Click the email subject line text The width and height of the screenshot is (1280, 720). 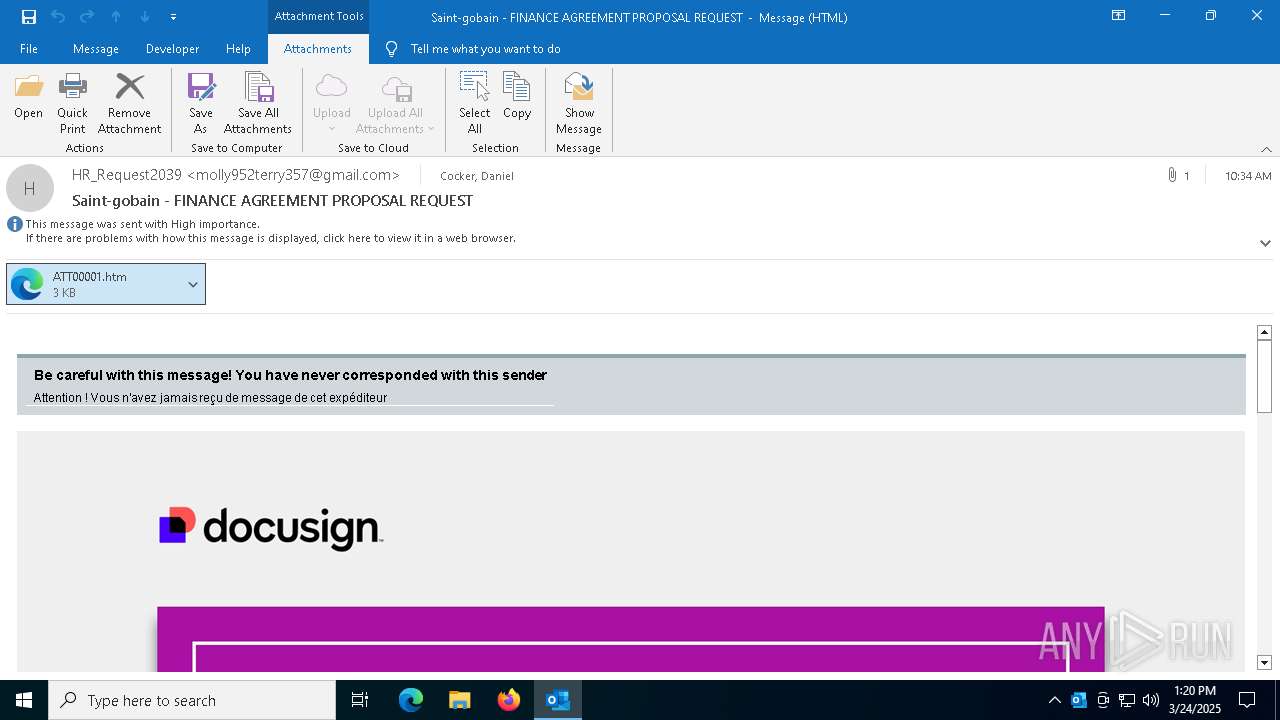[272, 200]
